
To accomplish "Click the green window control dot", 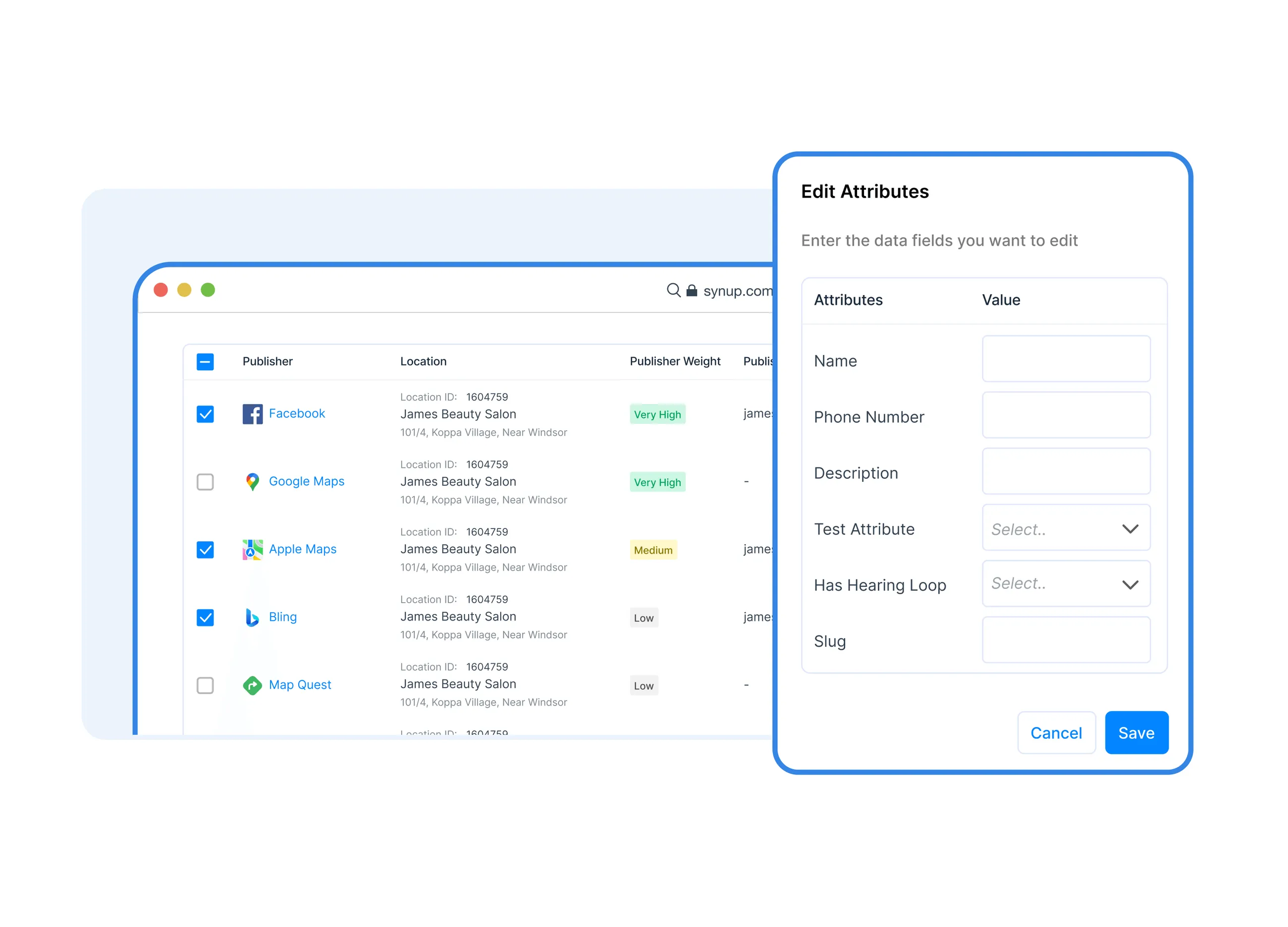I will click(x=208, y=290).
